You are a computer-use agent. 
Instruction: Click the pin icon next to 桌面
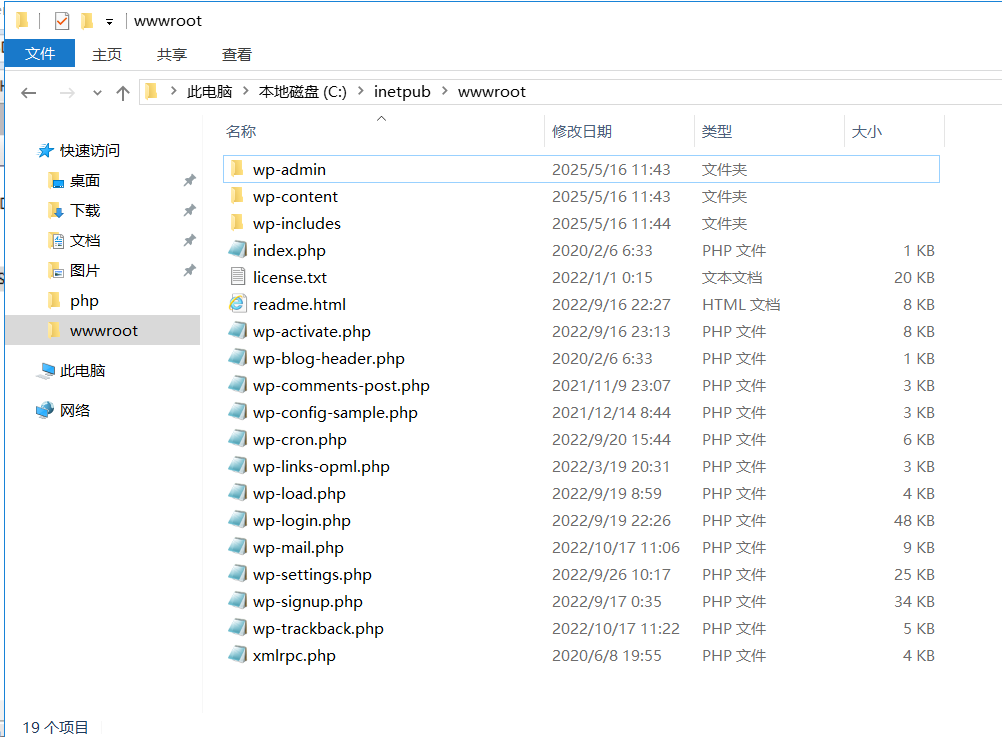[189, 181]
